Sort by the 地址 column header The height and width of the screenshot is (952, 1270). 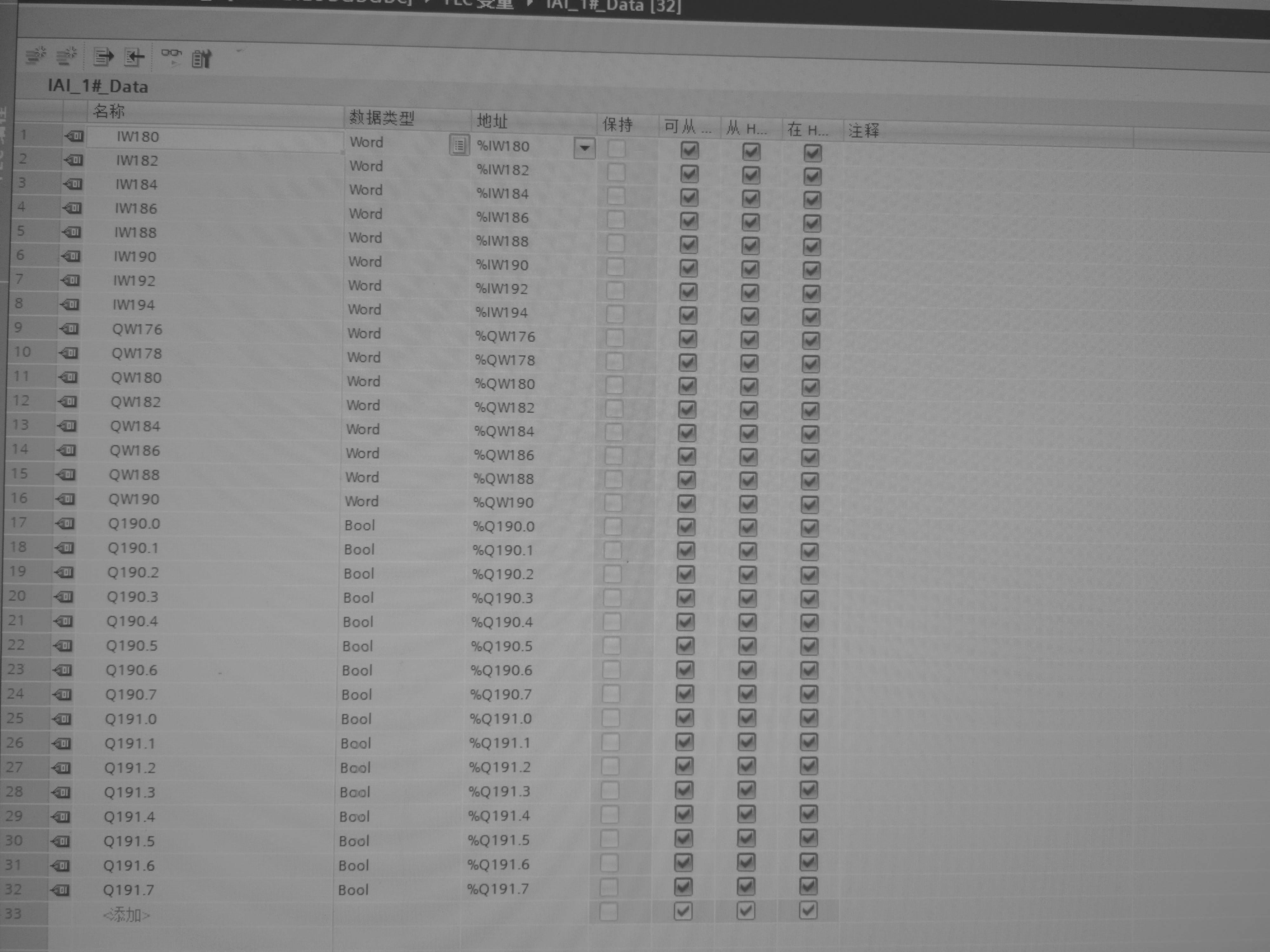pos(492,121)
